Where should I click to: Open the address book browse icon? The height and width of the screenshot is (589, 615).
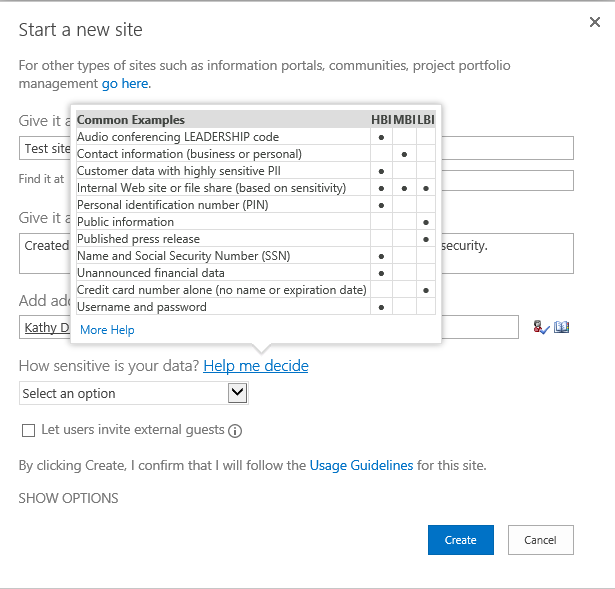click(x=562, y=327)
